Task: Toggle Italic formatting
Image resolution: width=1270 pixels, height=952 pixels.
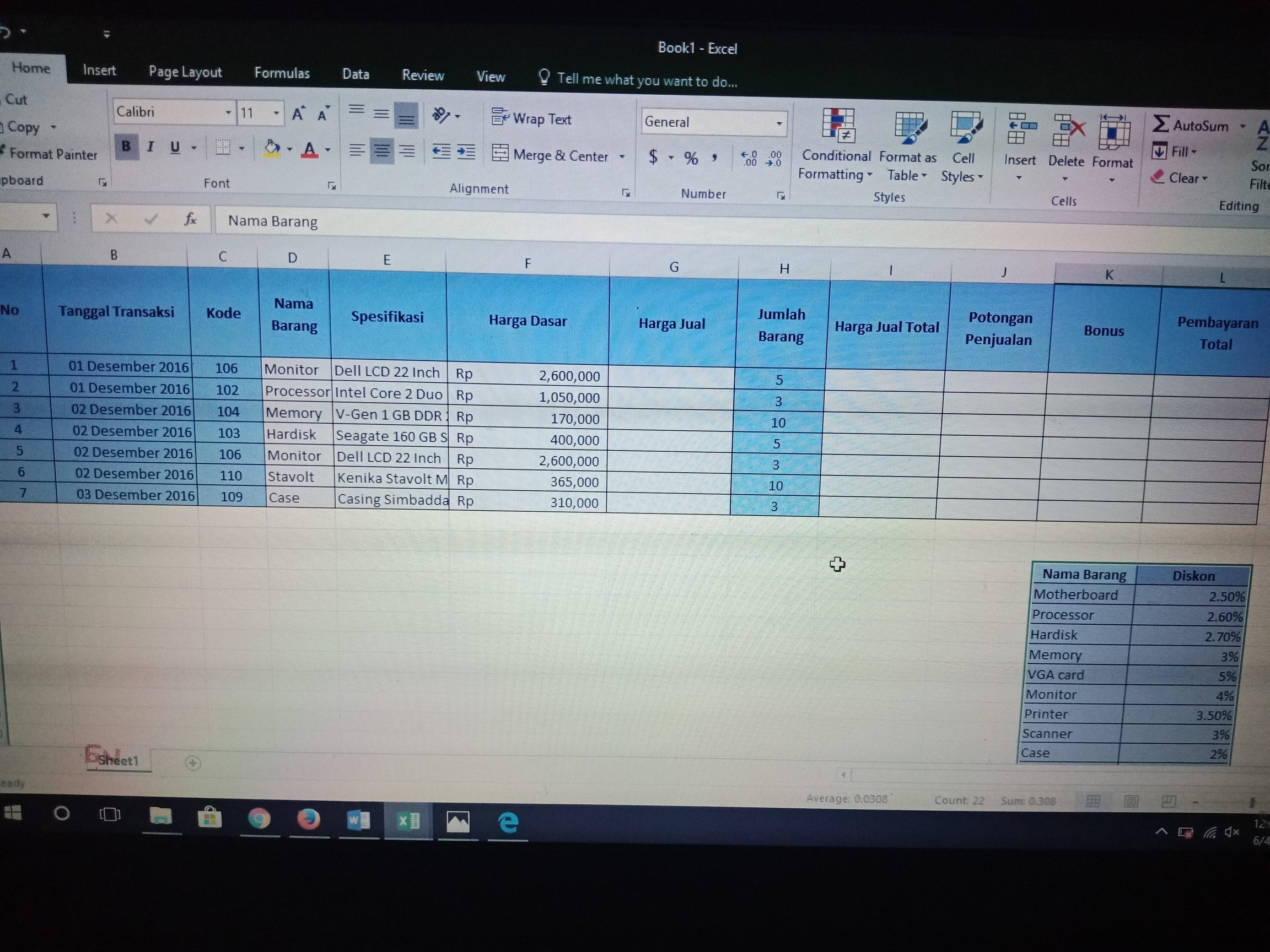Action: coord(150,148)
